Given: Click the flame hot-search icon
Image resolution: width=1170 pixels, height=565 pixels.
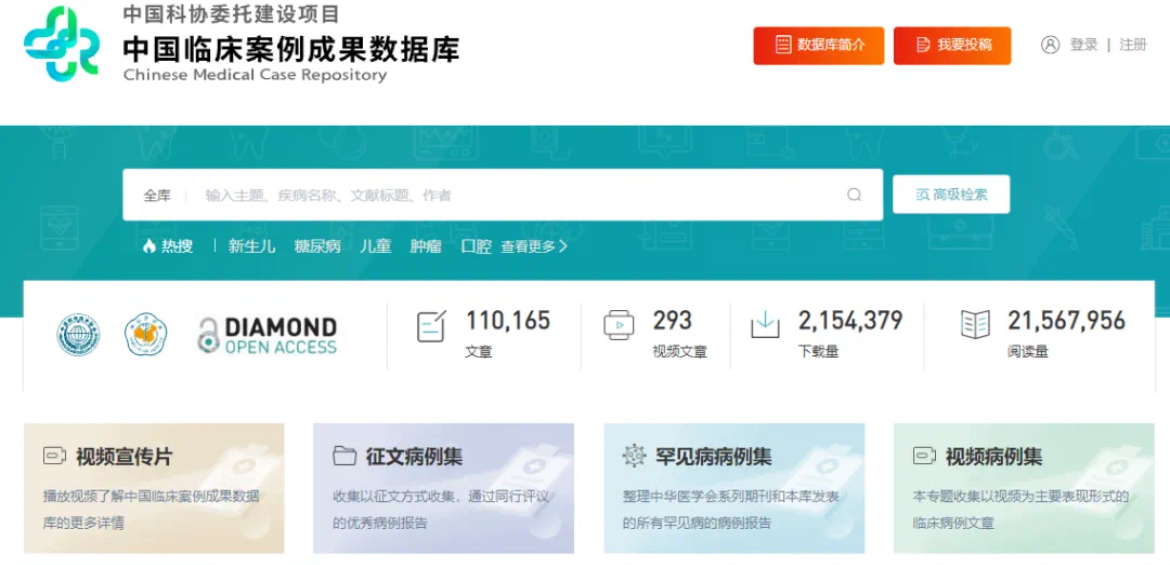Looking at the screenshot, I should [x=149, y=246].
